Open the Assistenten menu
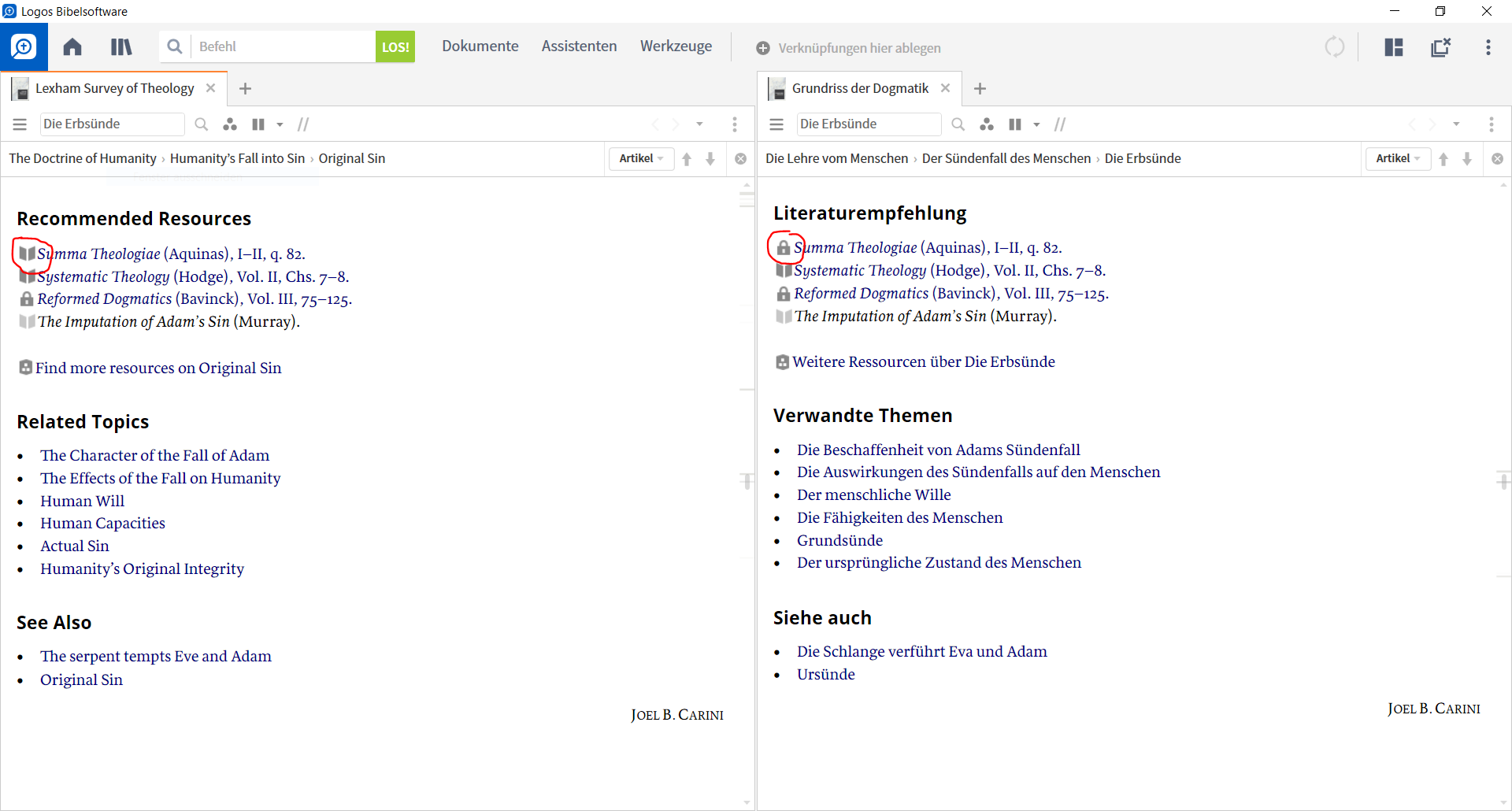Image resolution: width=1512 pixels, height=811 pixels. (579, 46)
